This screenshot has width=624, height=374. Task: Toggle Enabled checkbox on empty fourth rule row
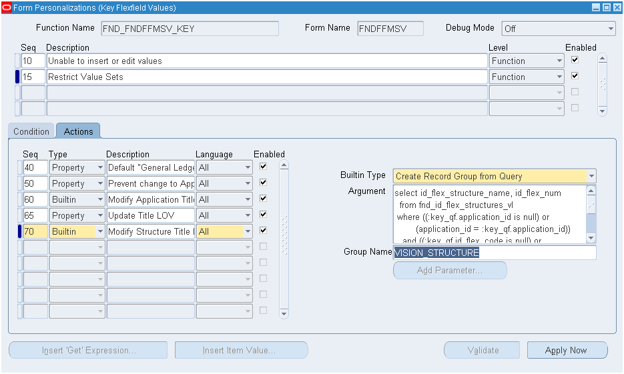[x=575, y=108]
